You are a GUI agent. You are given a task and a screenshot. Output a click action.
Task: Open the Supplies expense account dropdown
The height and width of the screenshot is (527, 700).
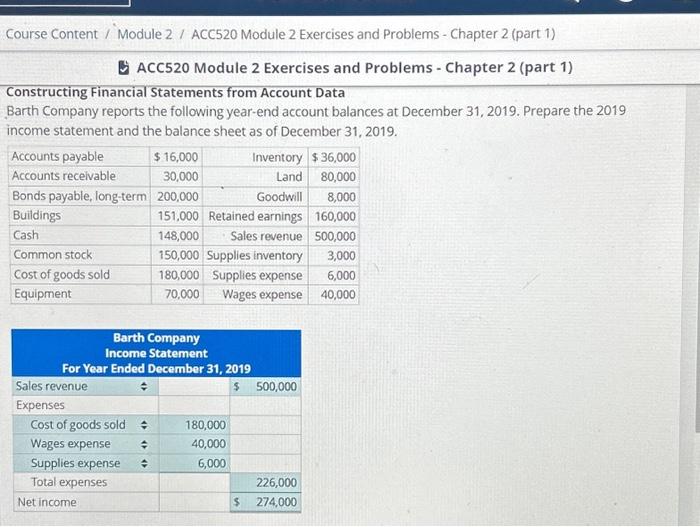click(x=85, y=463)
